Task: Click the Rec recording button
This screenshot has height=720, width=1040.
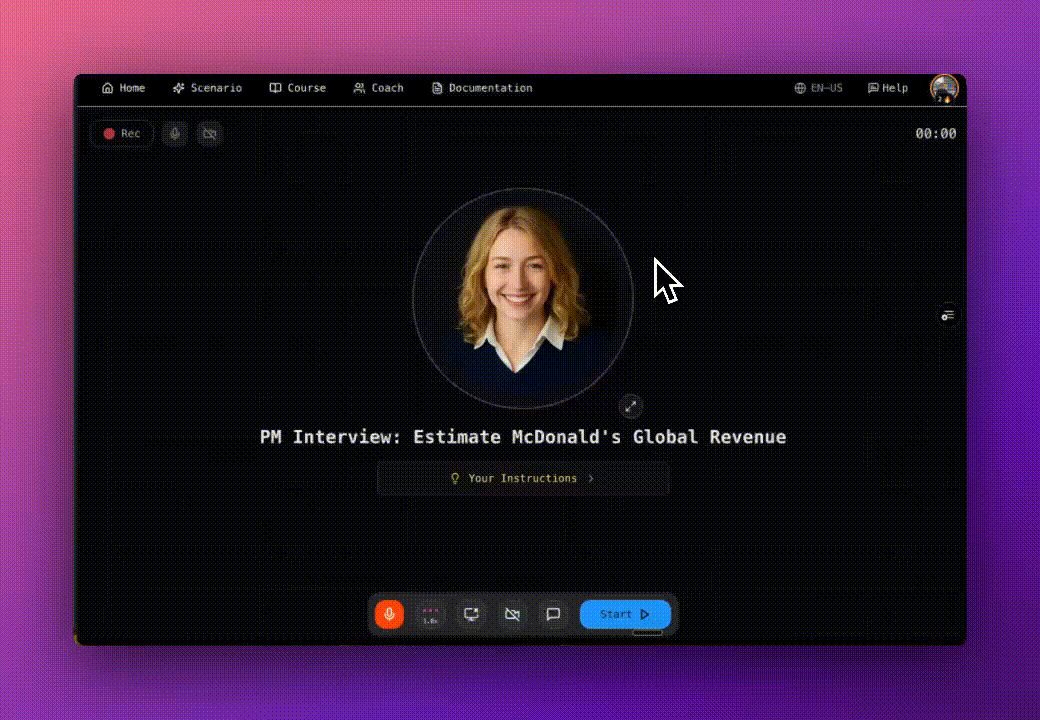Action: pyautogui.click(x=122, y=133)
